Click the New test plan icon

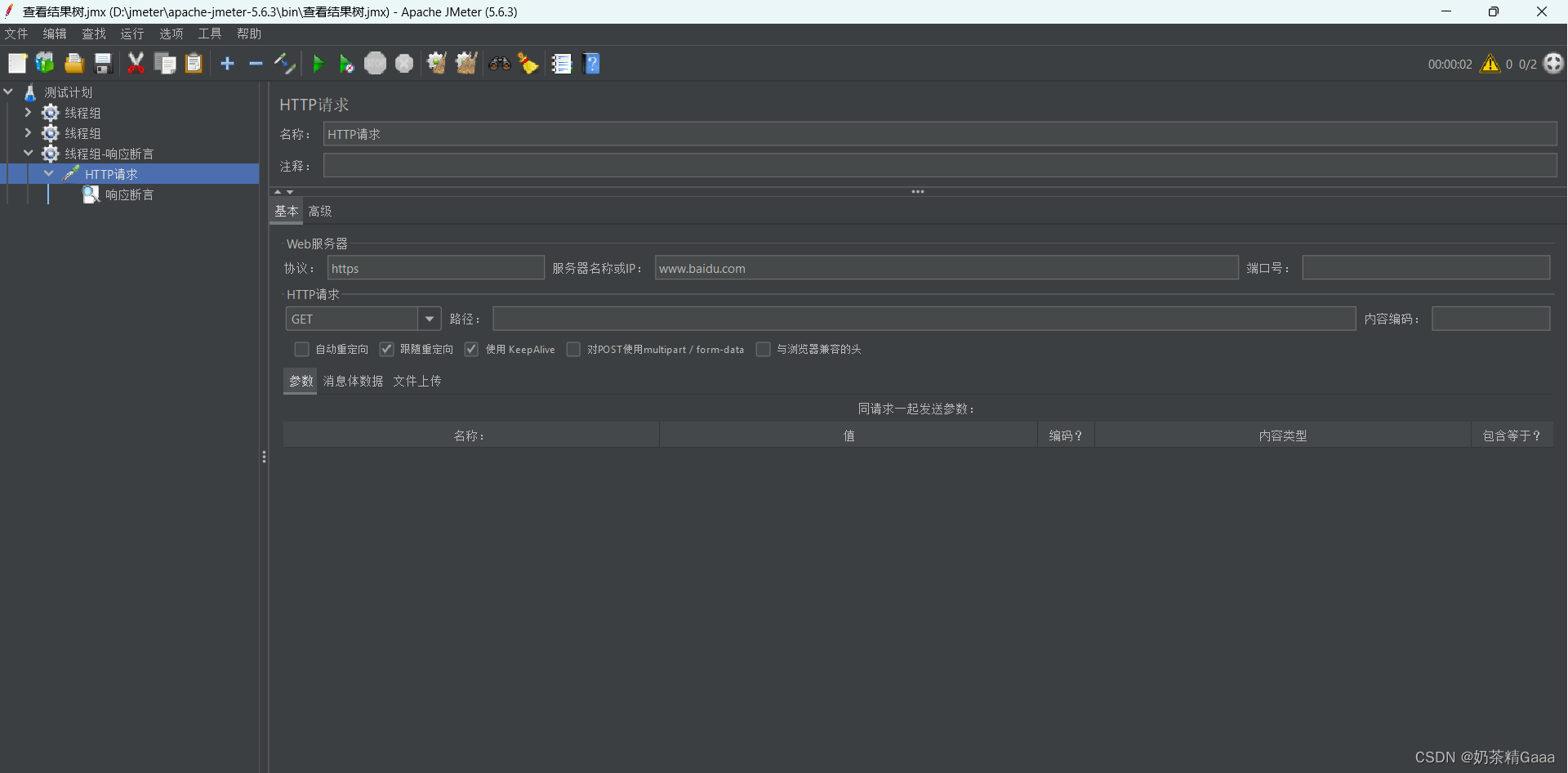[x=17, y=64]
